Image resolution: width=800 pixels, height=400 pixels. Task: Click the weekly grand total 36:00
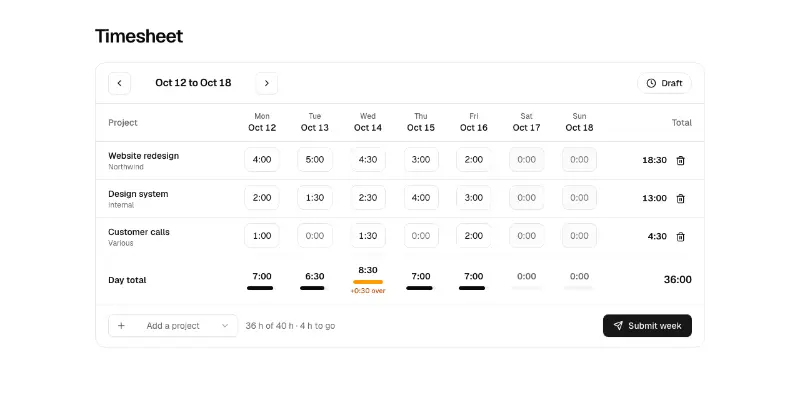point(678,280)
